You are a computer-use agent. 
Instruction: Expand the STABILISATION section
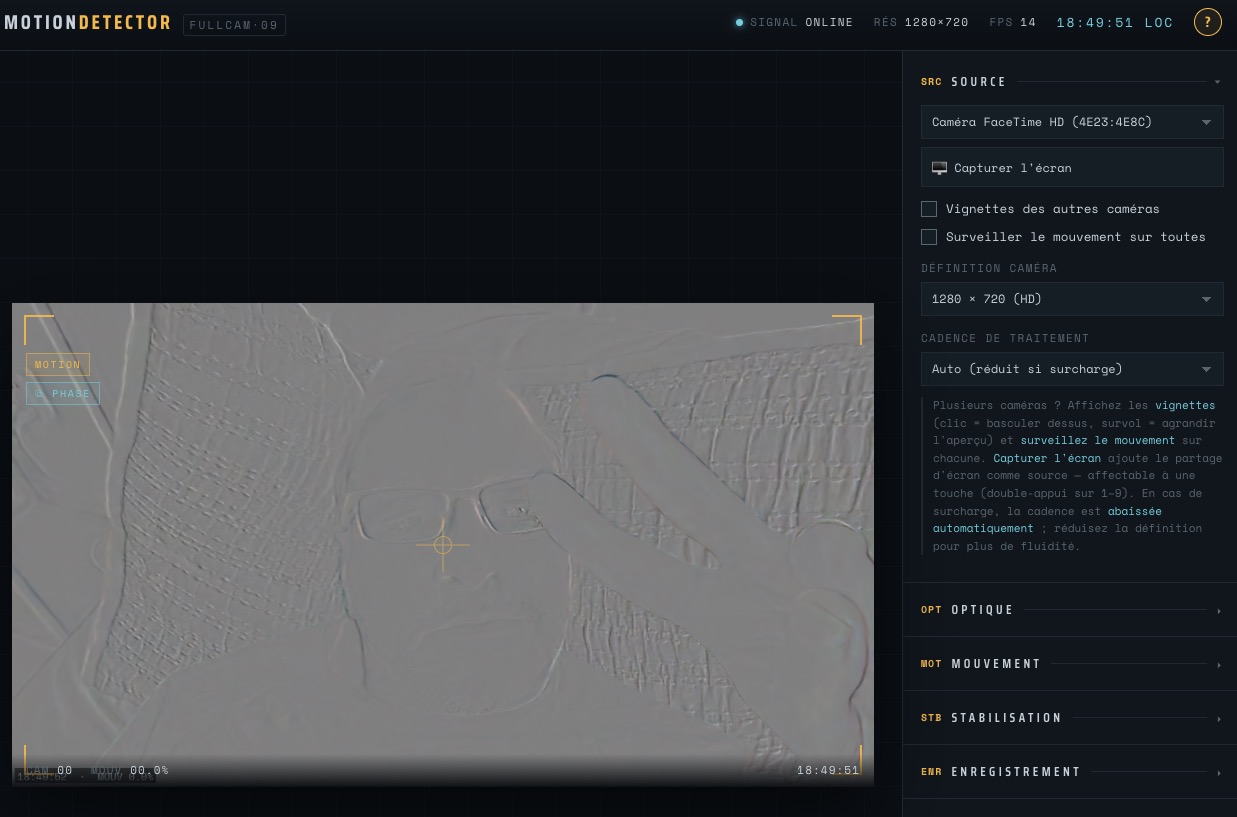tap(1070, 718)
